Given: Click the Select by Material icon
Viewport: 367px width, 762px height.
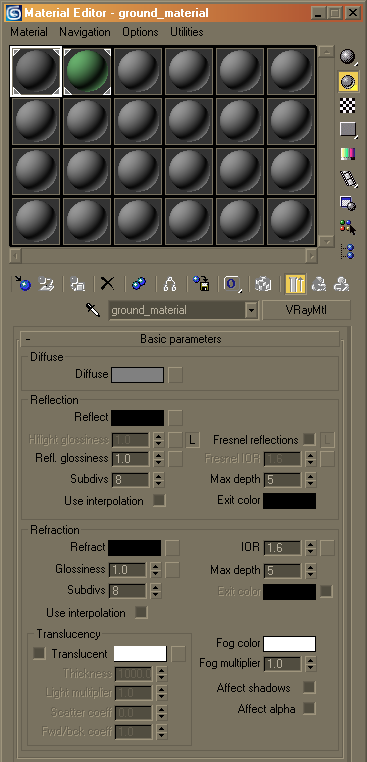Looking at the screenshot, I should [347, 227].
